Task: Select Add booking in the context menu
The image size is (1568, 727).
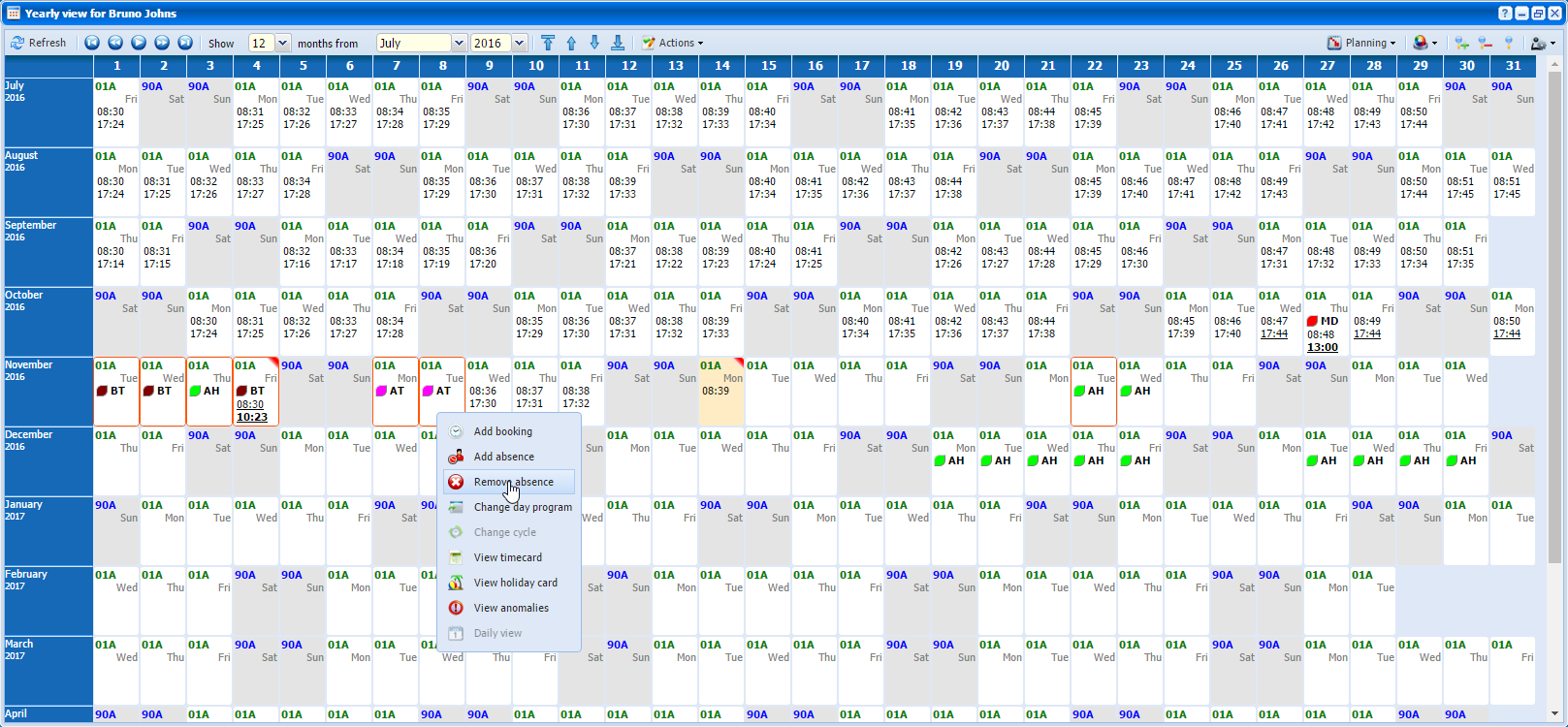Action: click(502, 431)
